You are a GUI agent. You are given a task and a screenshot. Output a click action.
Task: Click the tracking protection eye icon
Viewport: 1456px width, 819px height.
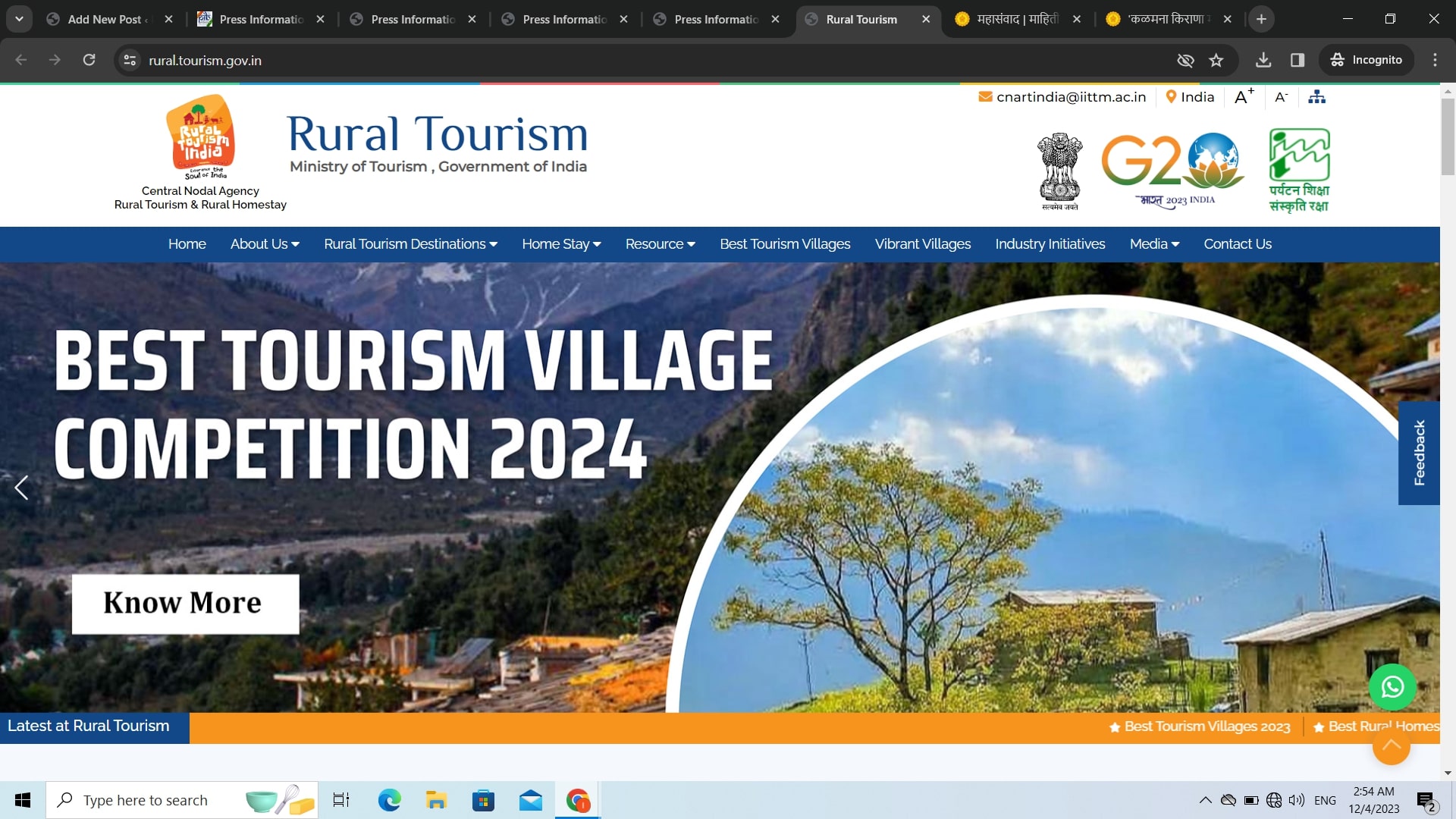pos(1185,60)
